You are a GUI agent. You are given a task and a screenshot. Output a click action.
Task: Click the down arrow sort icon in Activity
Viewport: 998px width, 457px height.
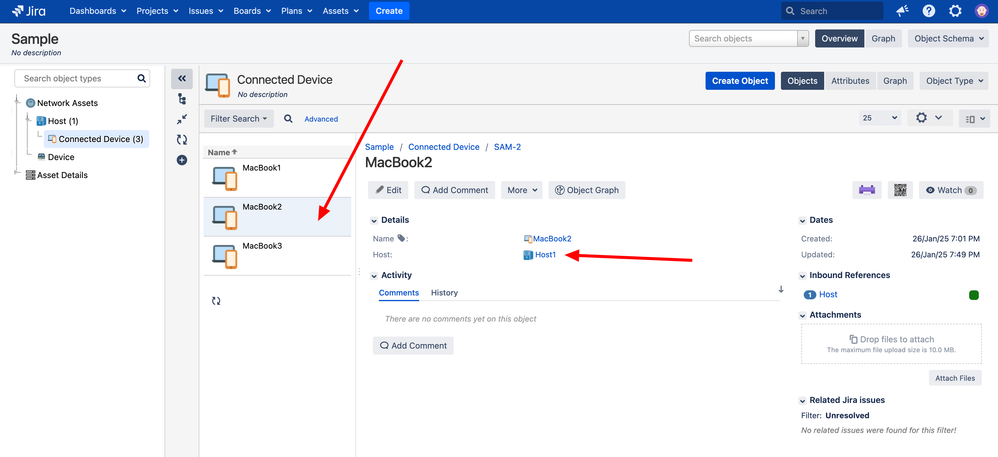coord(781,289)
